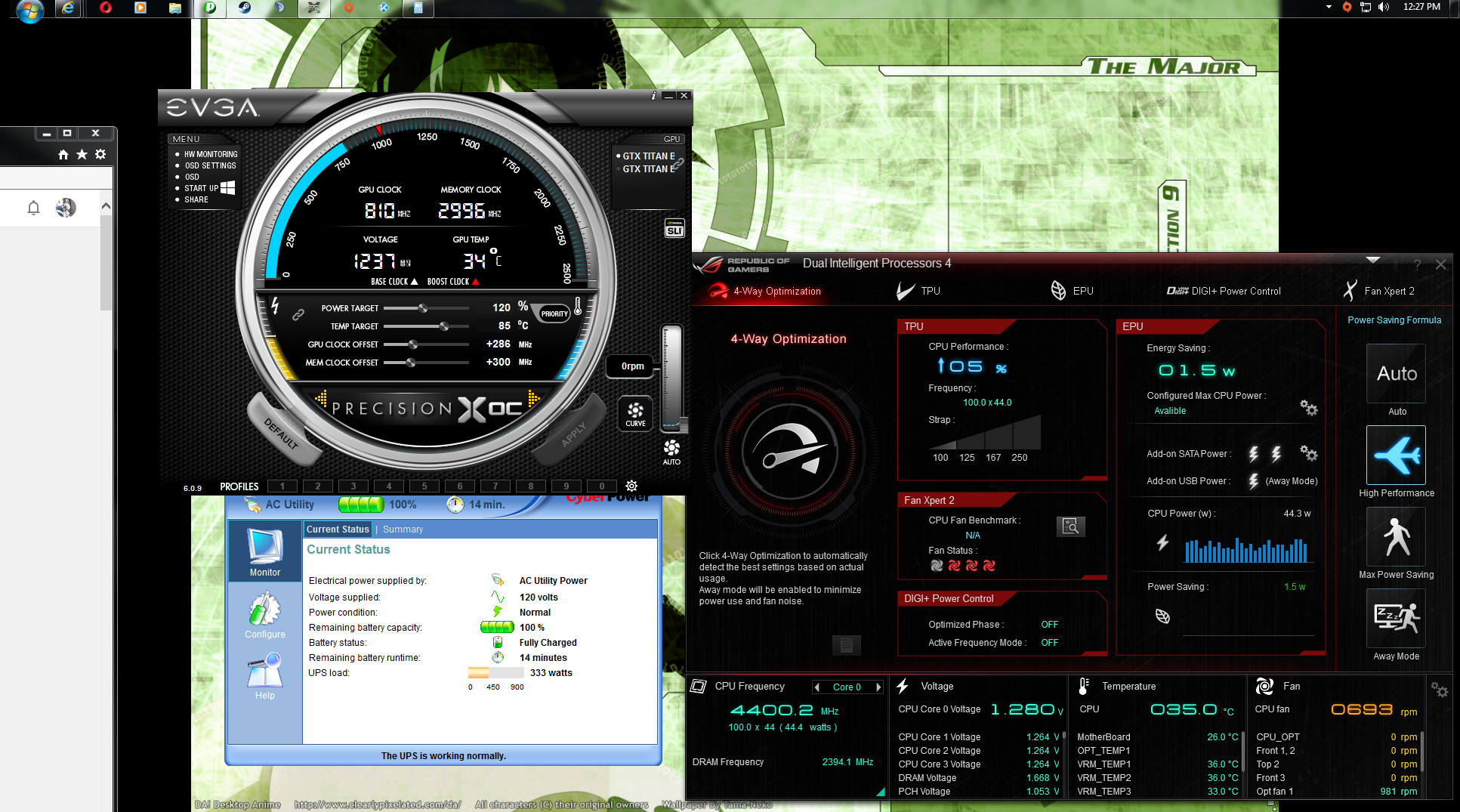Open the CPU Fan Benchmark report icon
Viewport: 1460px width, 812px height.
[x=1070, y=526]
